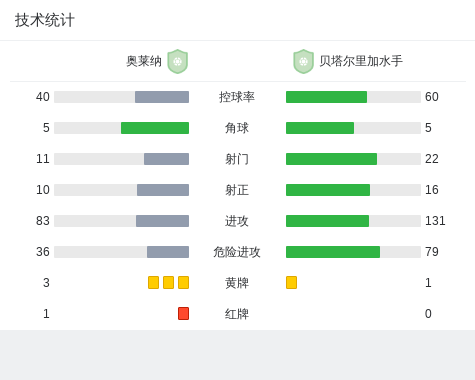
Task: Open the 贝塔尔里加水手 team name link
Action: (x=361, y=61)
